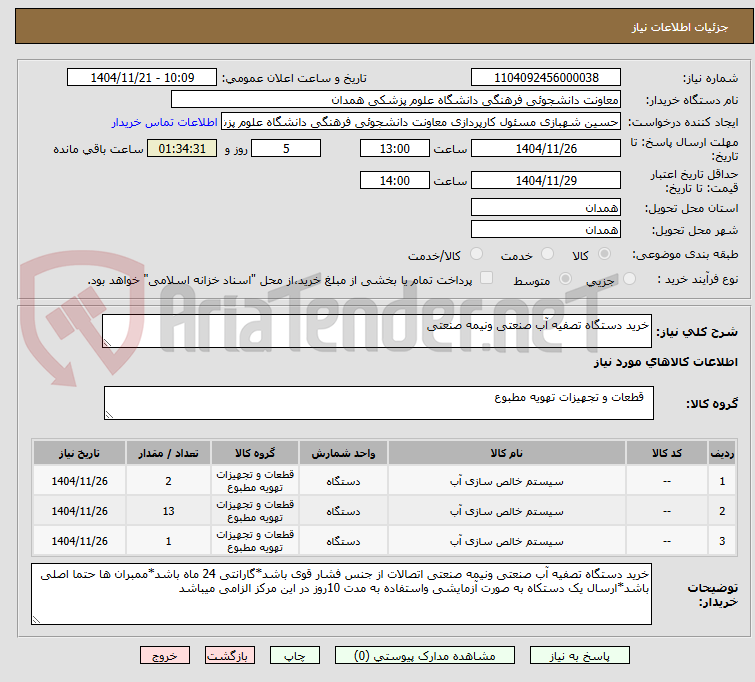Click the گروه کالا table column header
This screenshot has height=682, width=755.
[255, 453]
